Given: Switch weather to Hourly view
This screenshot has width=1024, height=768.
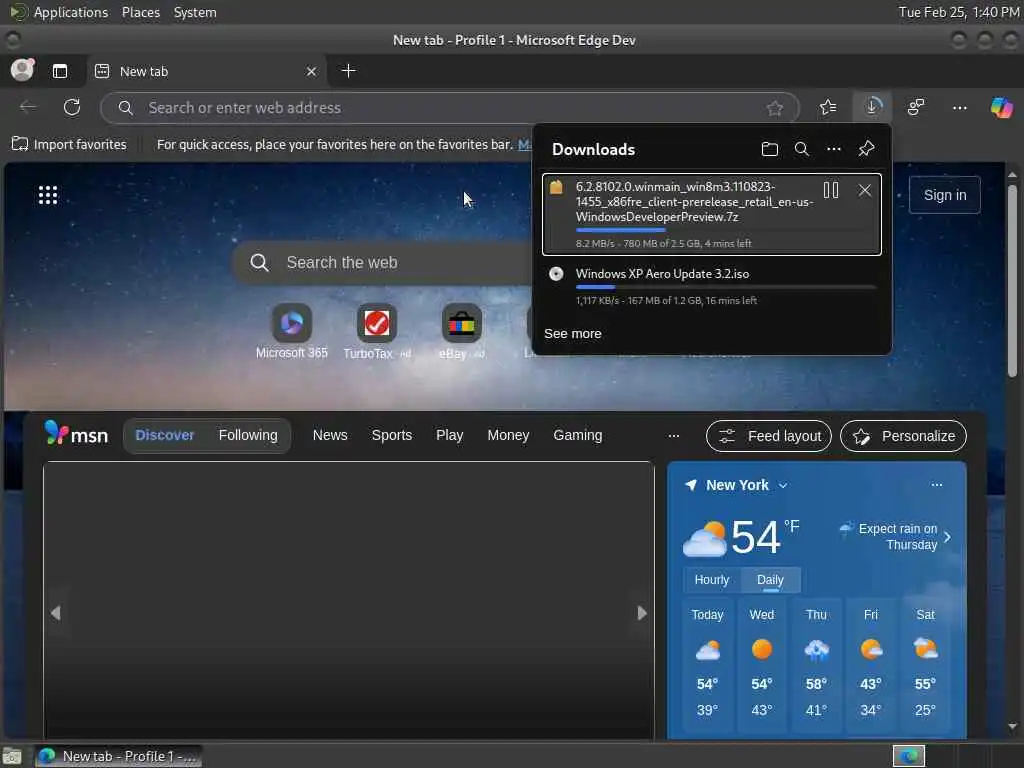Looking at the screenshot, I should pos(711,580).
